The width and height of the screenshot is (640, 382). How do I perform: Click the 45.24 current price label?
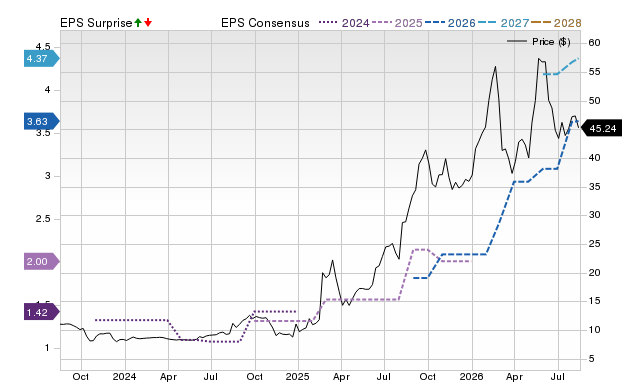pyautogui.click(x=601, y=129)
